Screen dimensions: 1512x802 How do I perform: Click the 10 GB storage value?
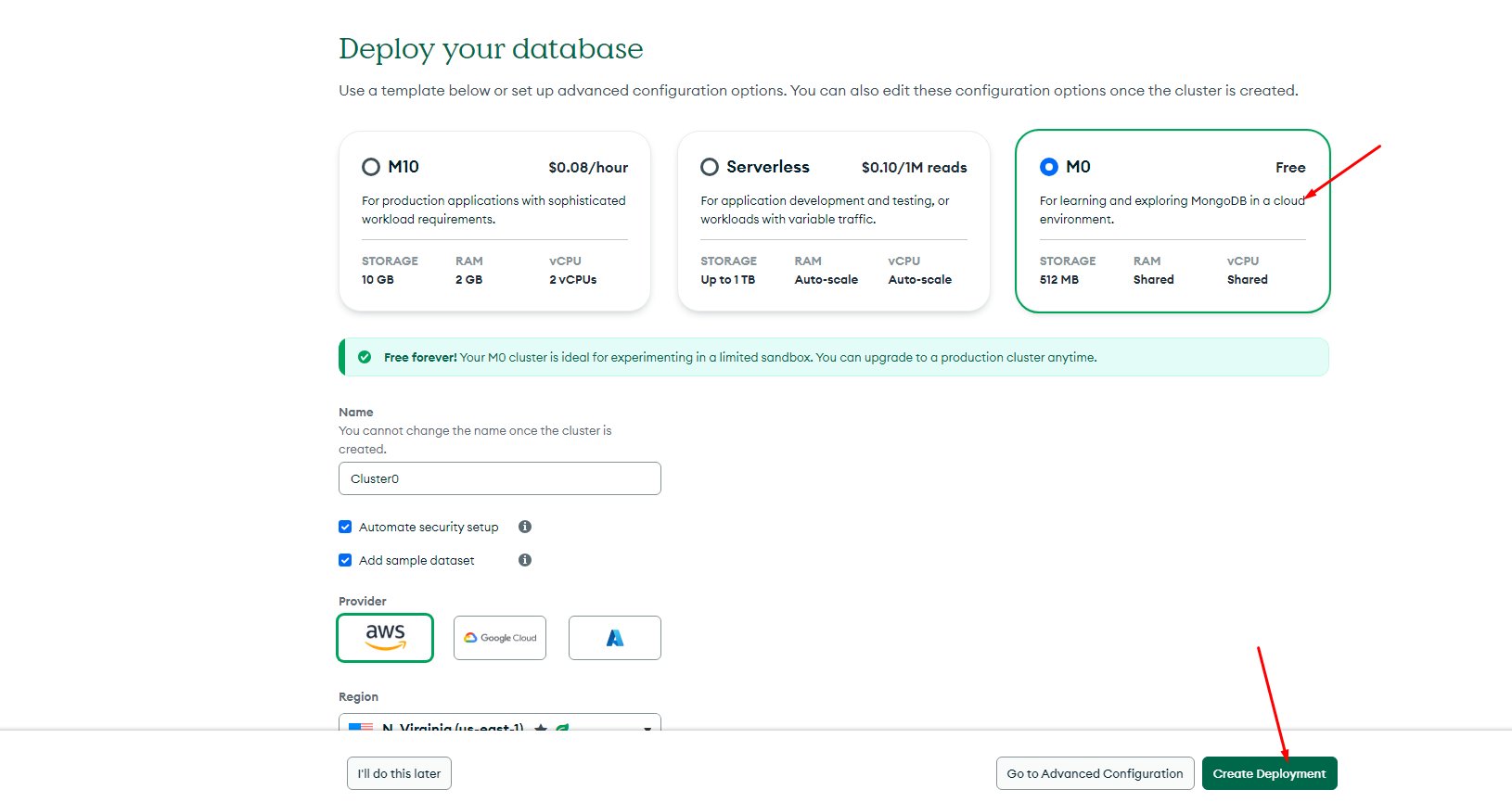tap(378, 279)
